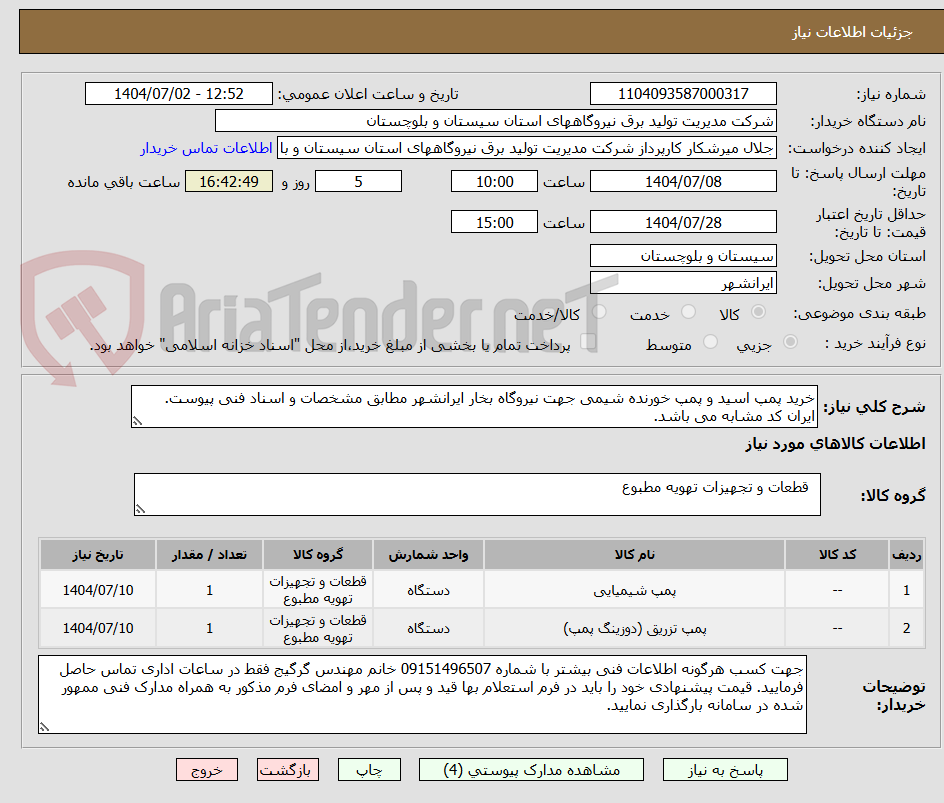The image size is (944, 803).
Task: Select متوسط purchase process type
Action: 710,339
